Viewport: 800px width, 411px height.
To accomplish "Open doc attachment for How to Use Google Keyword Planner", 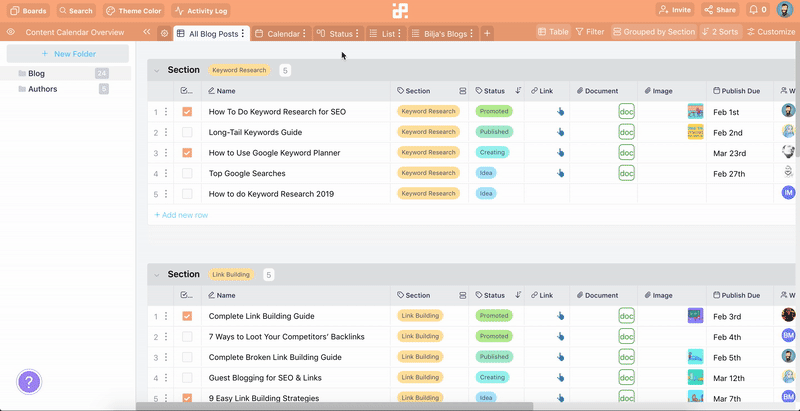I will coord(626,152).
